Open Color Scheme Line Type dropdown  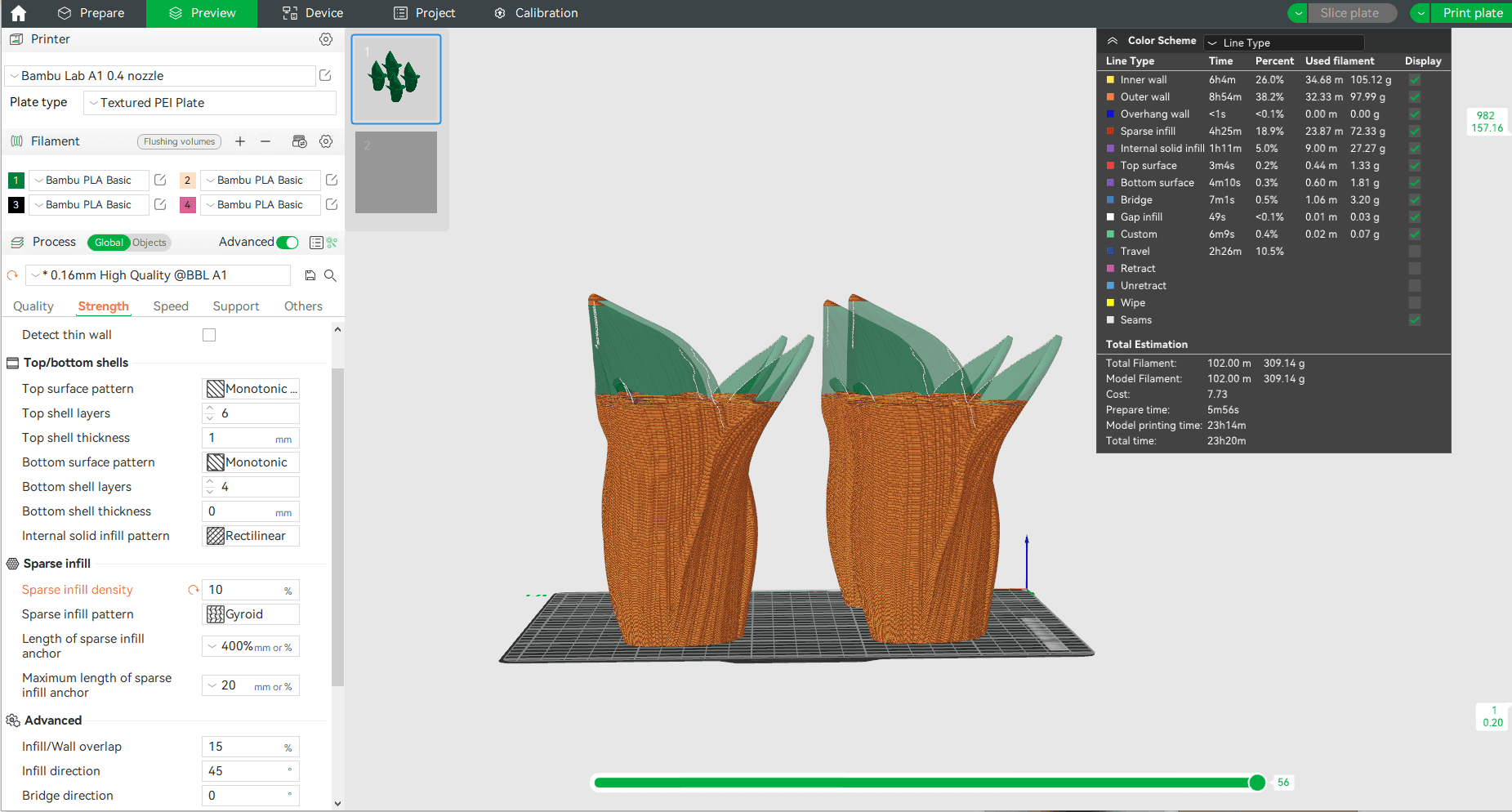click(x=1284, y=42)
